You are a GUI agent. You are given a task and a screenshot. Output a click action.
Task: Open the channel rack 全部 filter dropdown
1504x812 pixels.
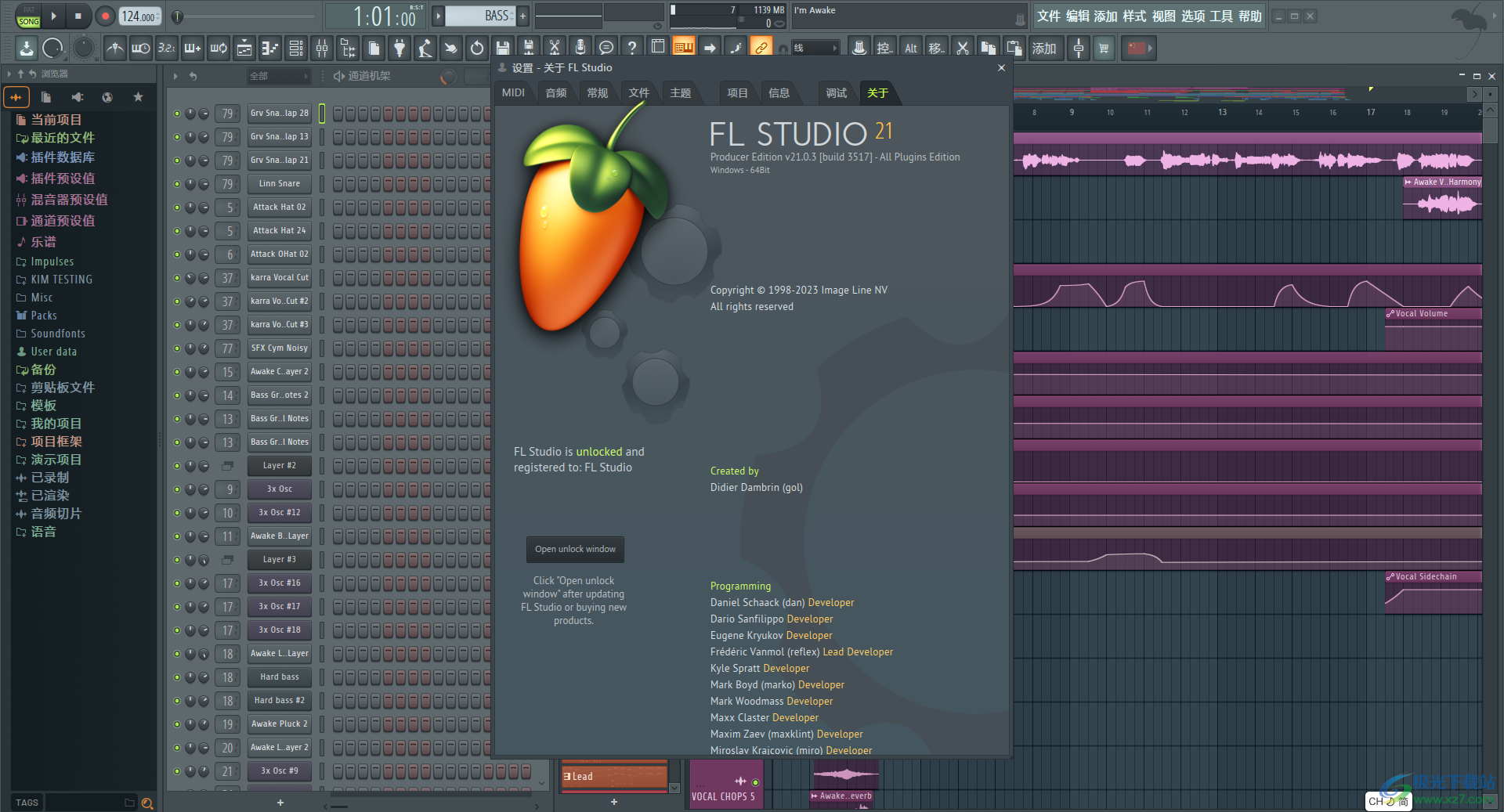tap(278, 76)
